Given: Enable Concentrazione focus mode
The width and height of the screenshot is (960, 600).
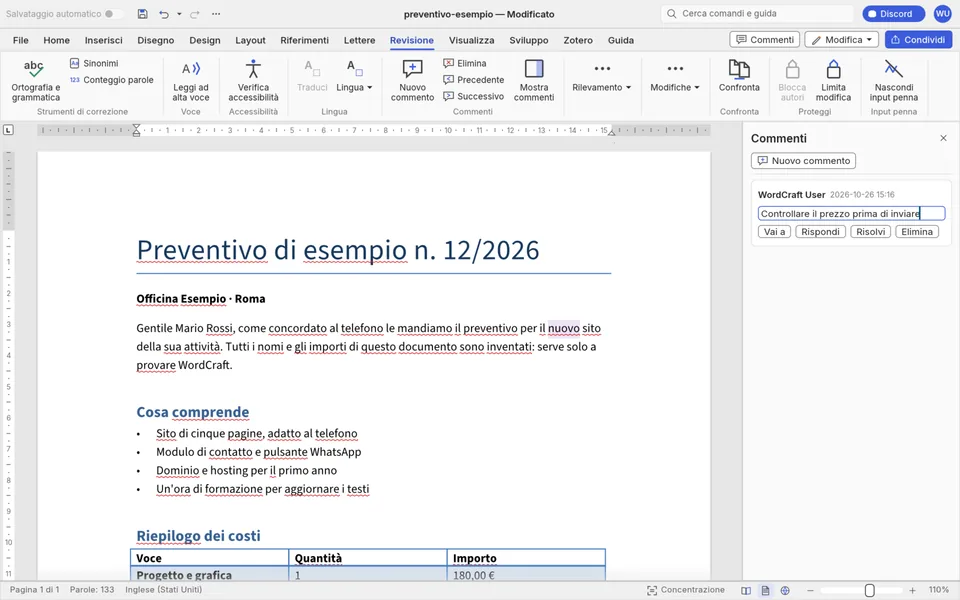Looking at the screenshot, I should [x=686, y=590].
